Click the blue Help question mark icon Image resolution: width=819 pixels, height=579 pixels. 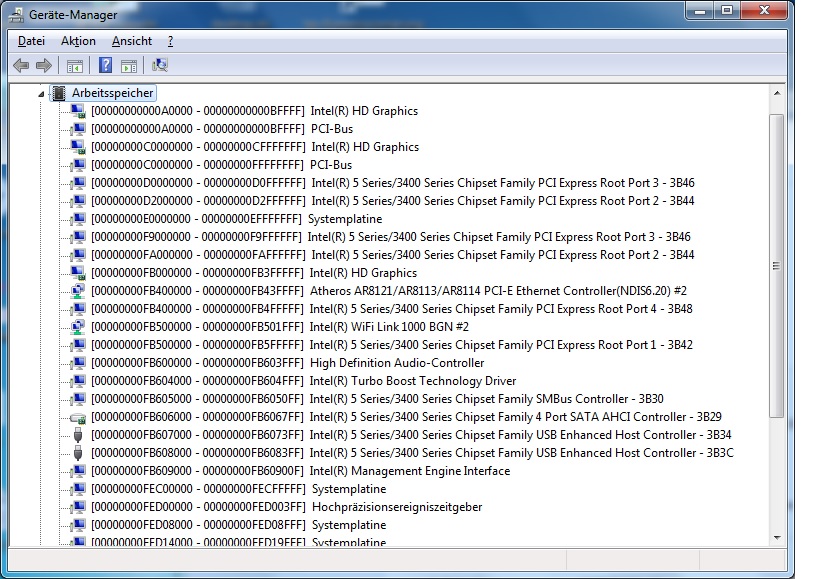[106, 65]
